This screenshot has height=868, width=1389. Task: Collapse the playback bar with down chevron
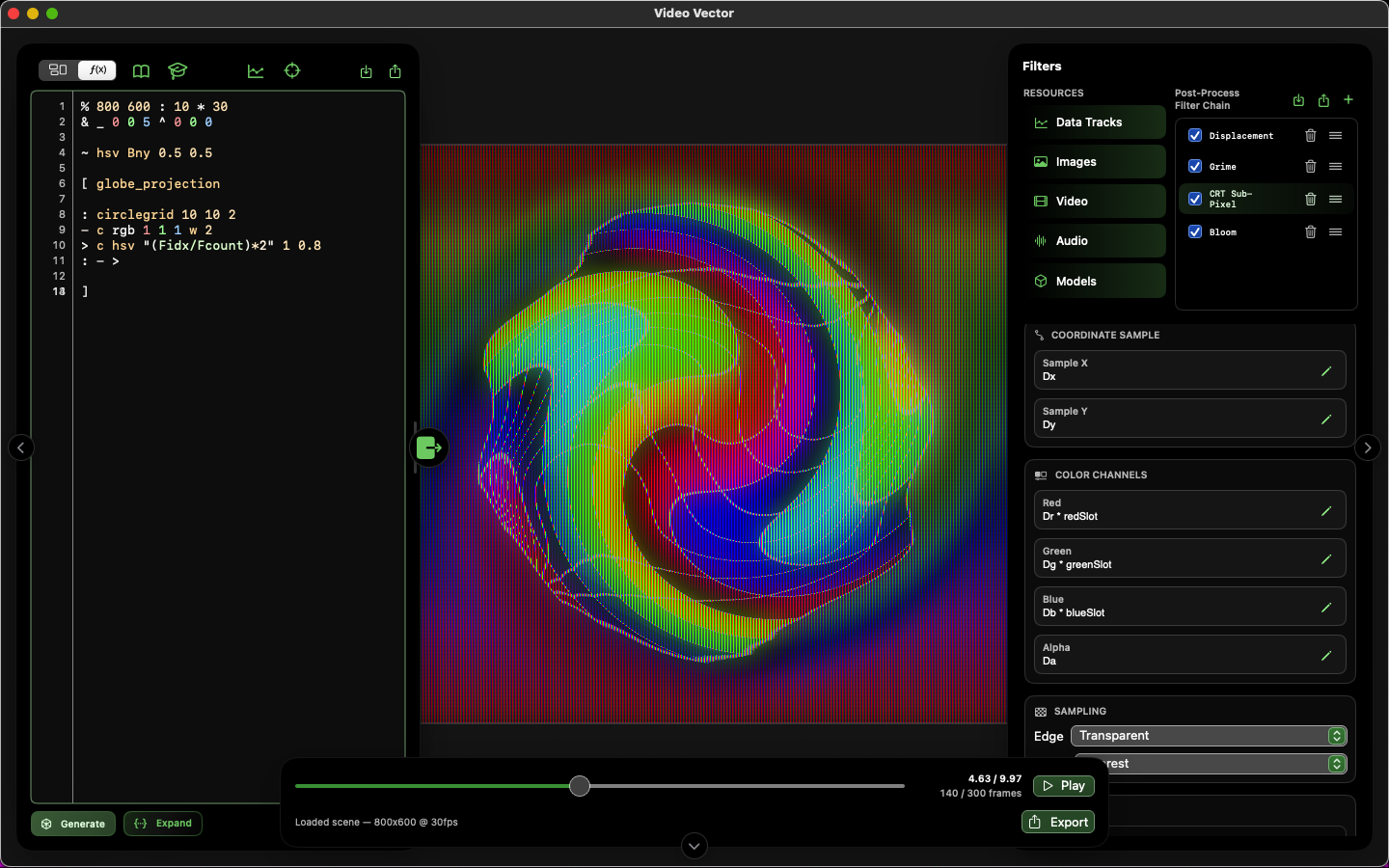pyautogui.click(x=694, y=846)
